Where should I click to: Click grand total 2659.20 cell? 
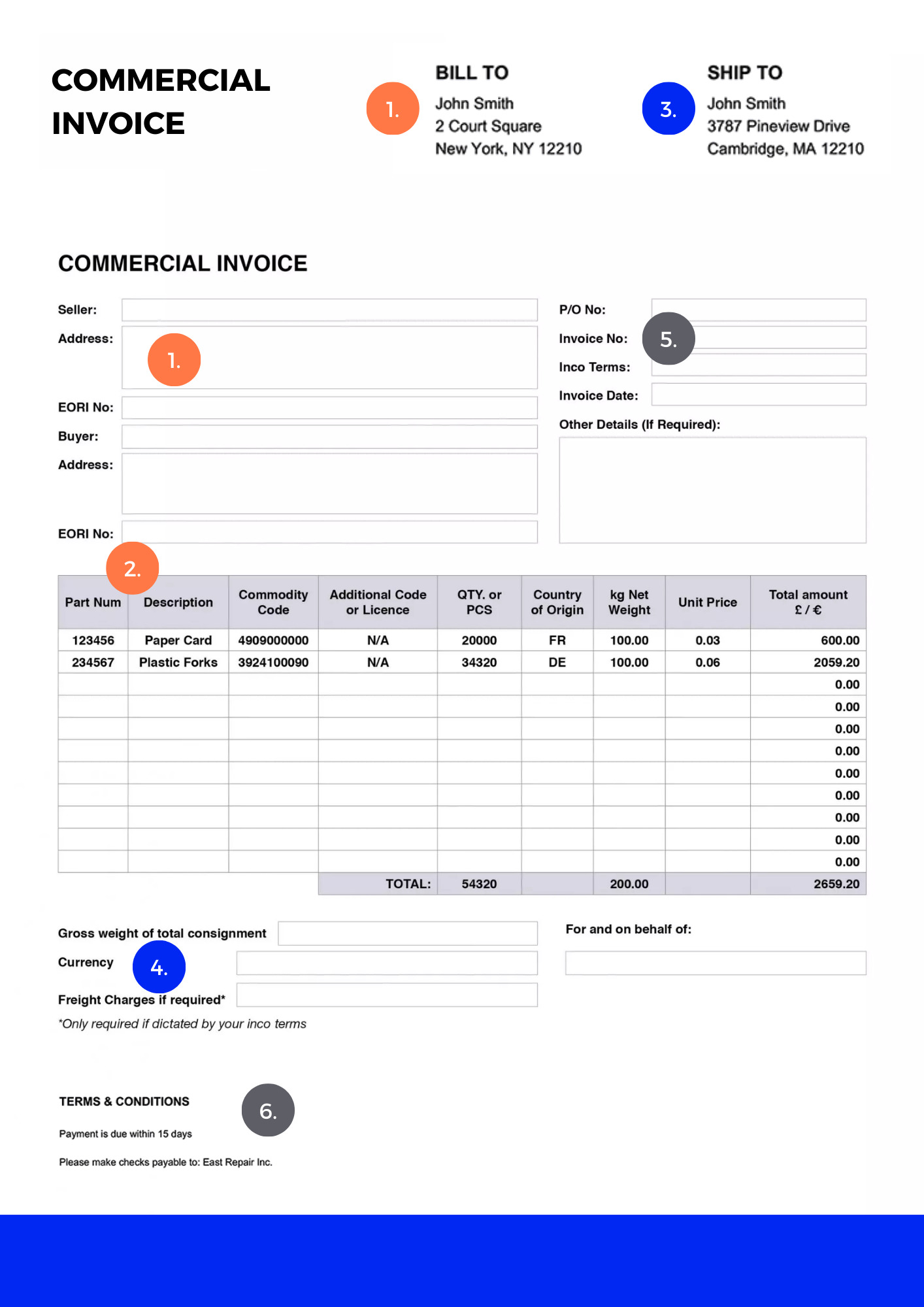pos(808,884)
